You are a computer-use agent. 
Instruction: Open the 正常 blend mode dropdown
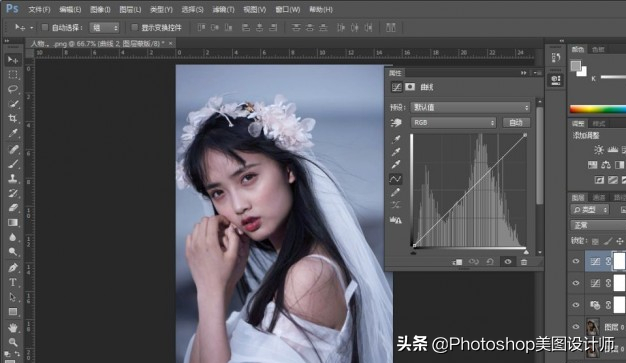(598, 225)
